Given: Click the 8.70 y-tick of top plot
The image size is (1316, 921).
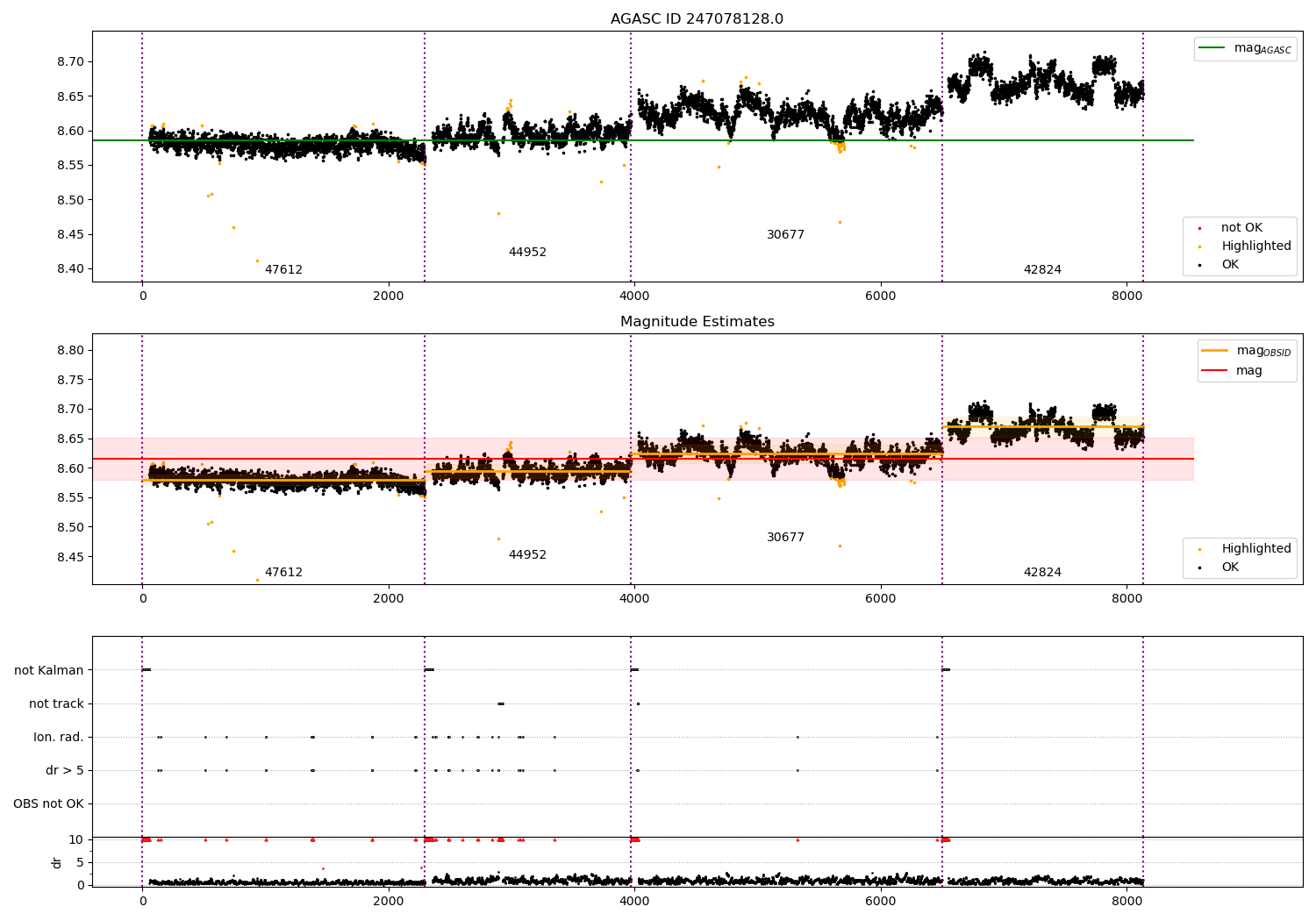Looking at the screenshot, I should [71, 62].
